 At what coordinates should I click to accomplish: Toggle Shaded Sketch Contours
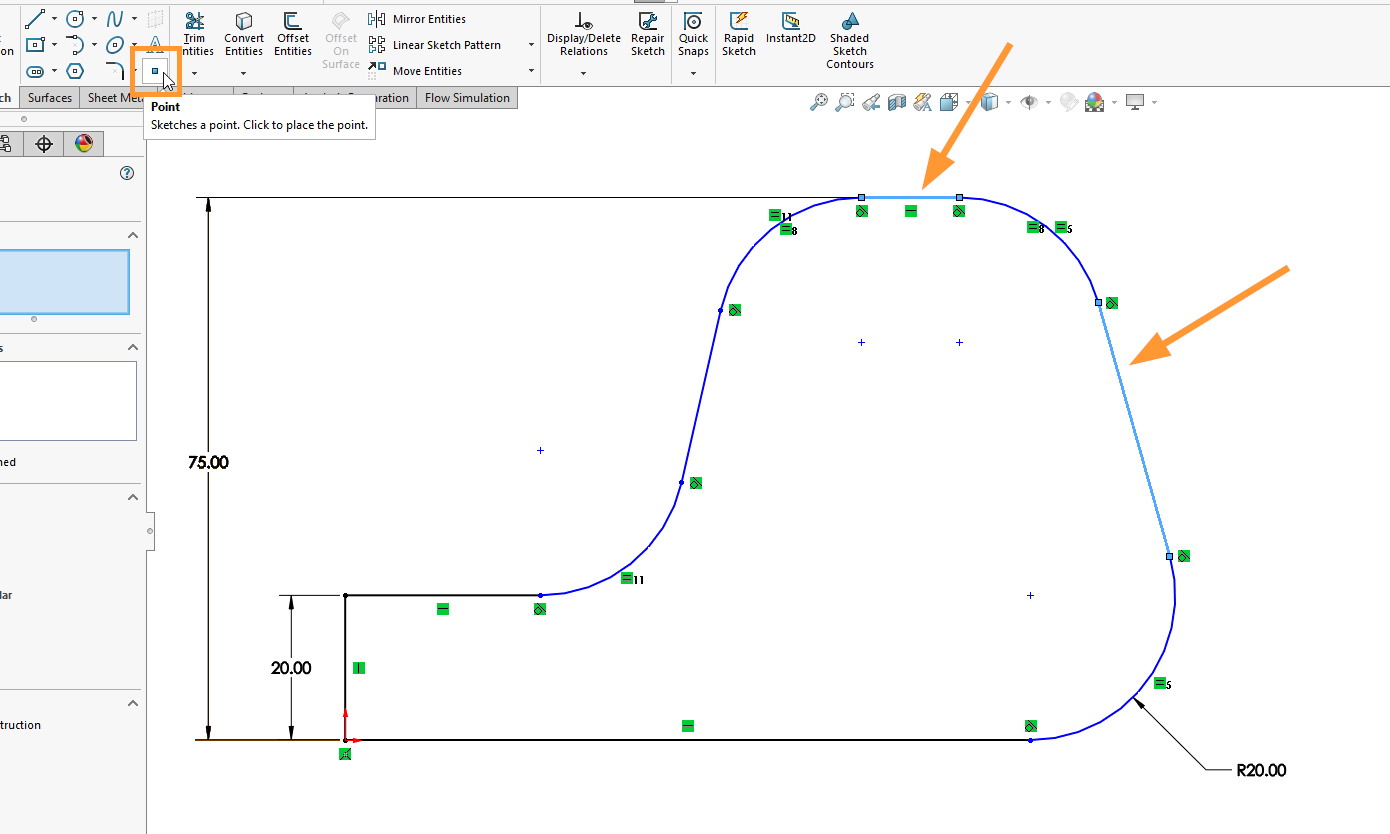[x=849, y=38]
